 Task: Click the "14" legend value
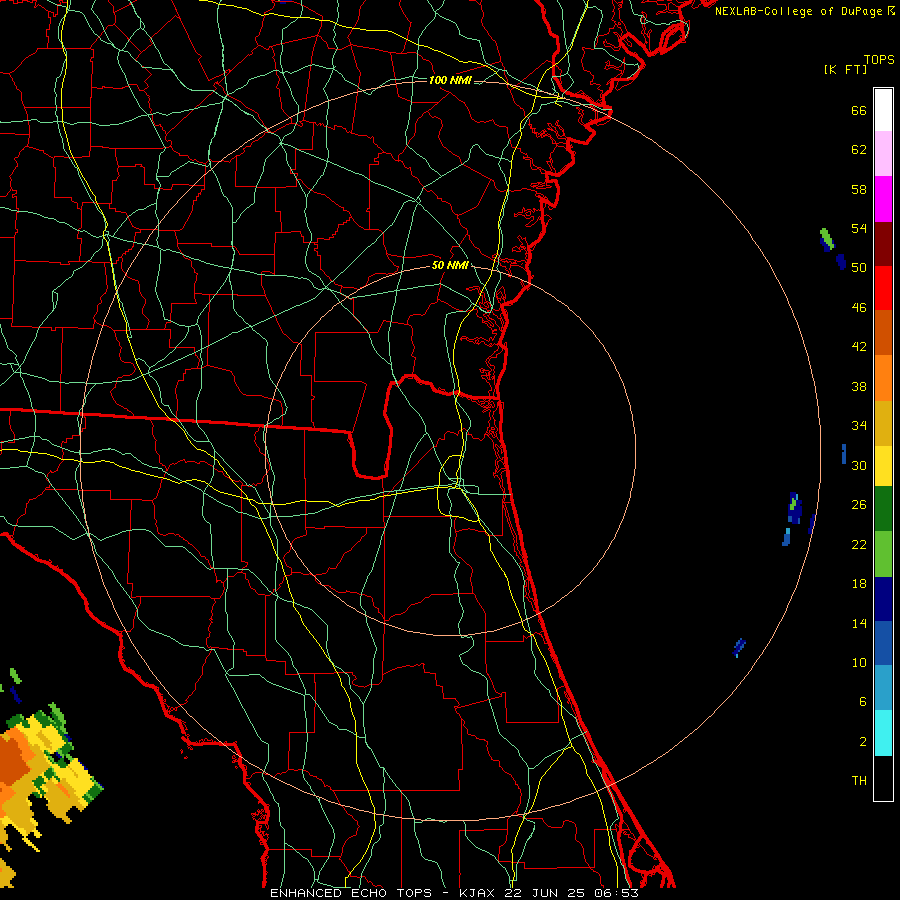(859, 623)
